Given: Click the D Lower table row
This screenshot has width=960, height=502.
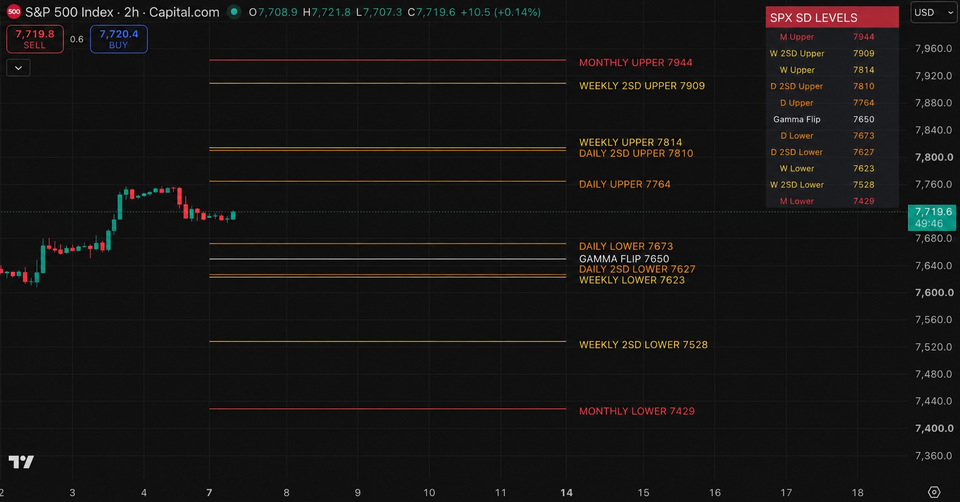Looking at the screenshot, I should (x=832, y=135).
